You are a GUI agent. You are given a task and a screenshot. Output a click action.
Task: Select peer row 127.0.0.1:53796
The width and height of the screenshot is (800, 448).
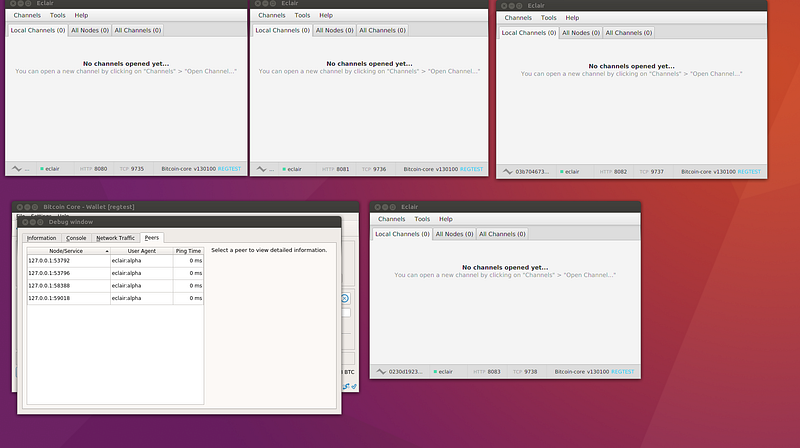click(115, 273)
